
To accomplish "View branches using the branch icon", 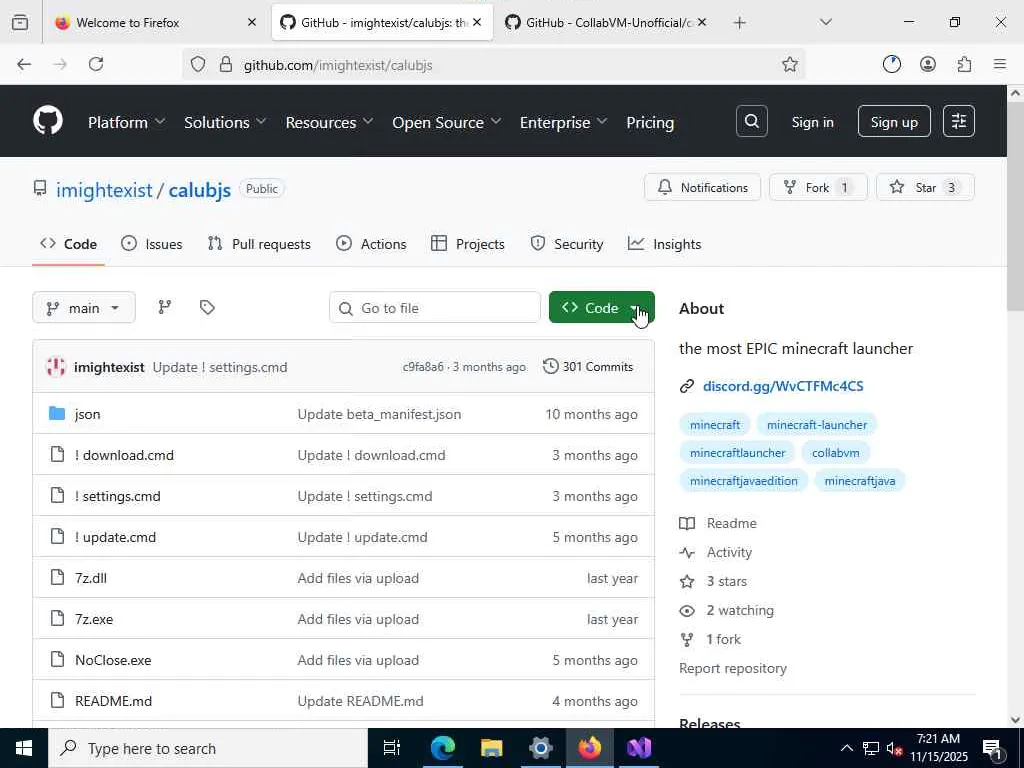I will pyautogui.click(x=165, y=307).
